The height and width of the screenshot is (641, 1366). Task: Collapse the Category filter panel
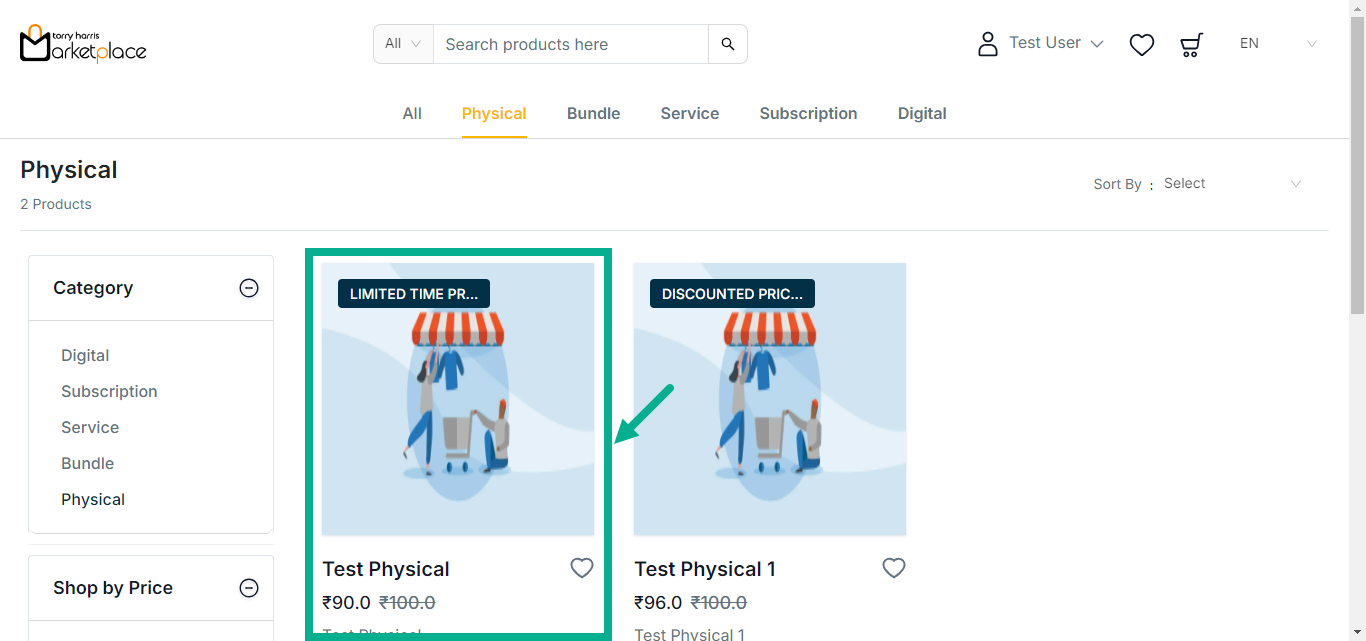click(x=249, y=288)
